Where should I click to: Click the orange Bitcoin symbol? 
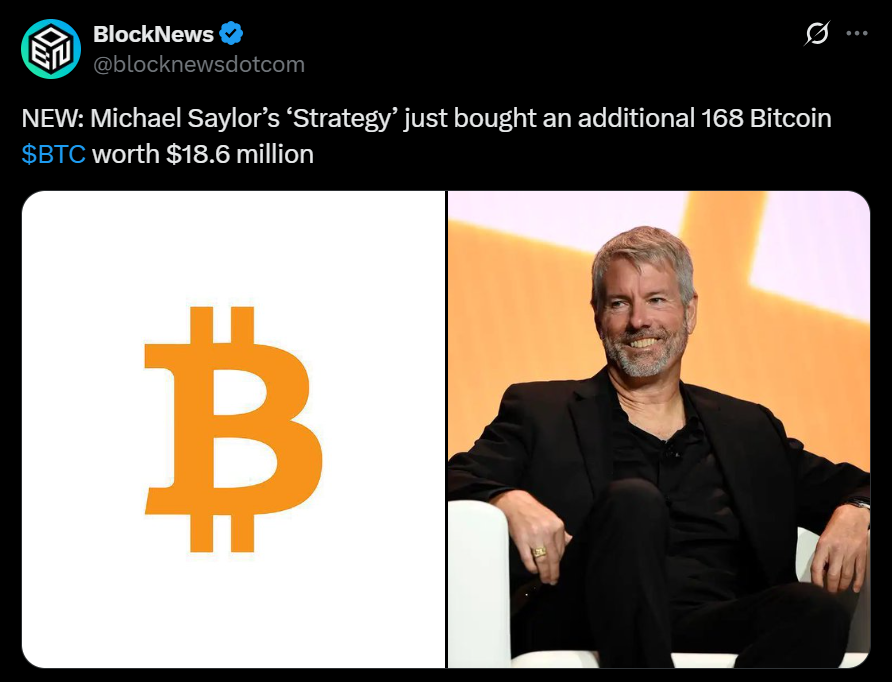[x=233, y=430]
